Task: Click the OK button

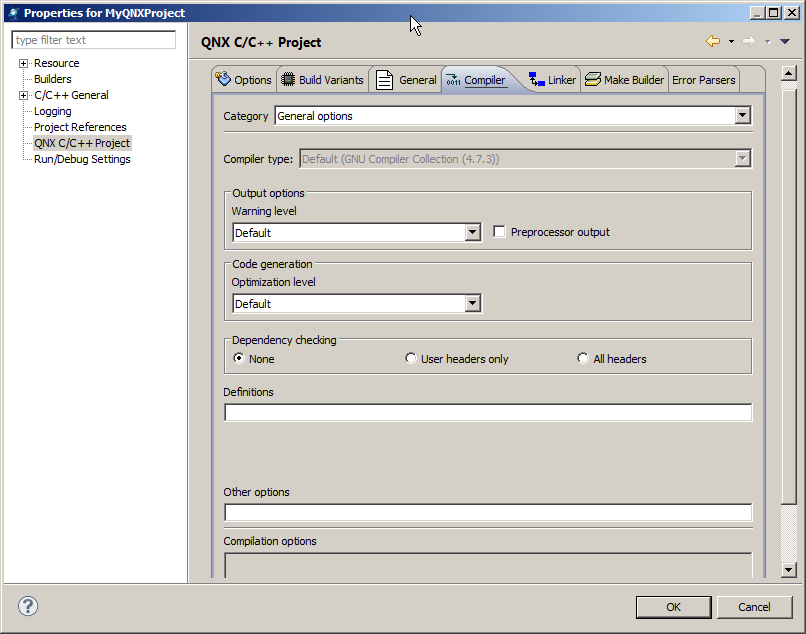Action: (673, 606)
